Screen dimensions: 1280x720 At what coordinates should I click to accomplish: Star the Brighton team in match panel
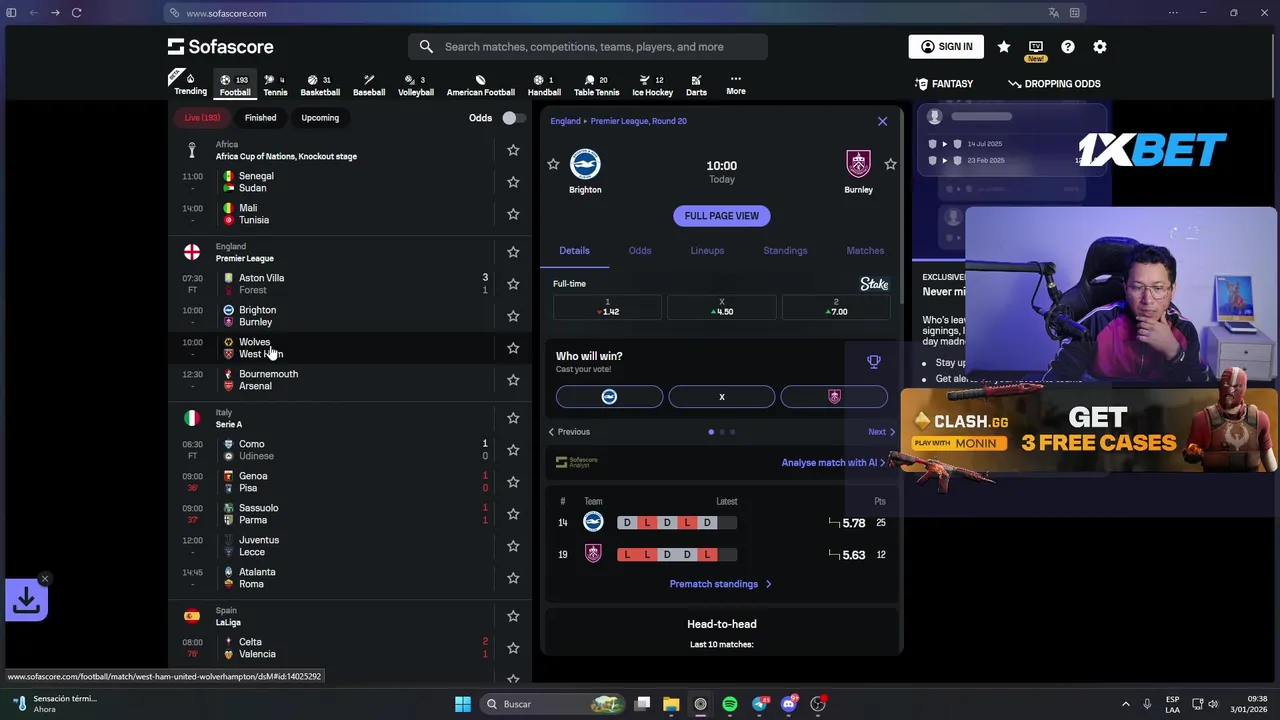pos(553,164)
